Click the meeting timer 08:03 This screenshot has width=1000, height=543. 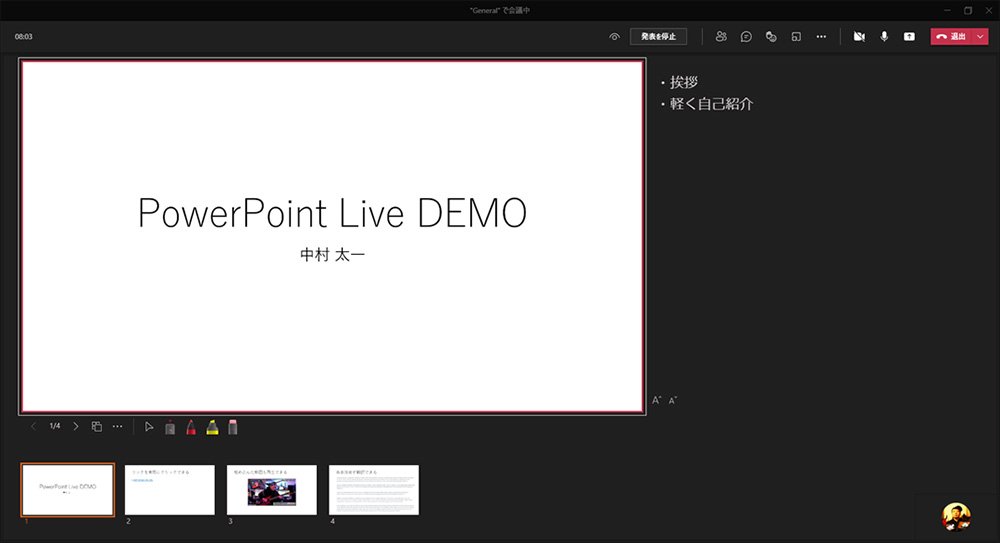click(x=24, y=37)
